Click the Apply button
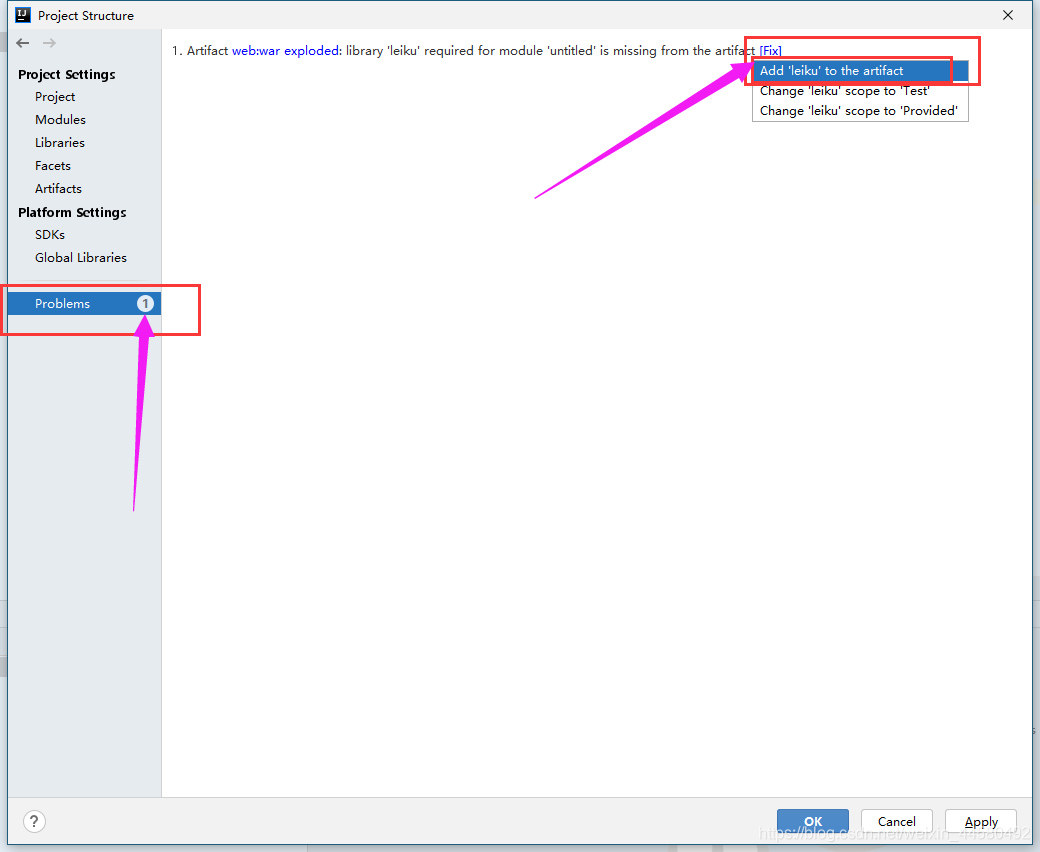 pos(981,822)
